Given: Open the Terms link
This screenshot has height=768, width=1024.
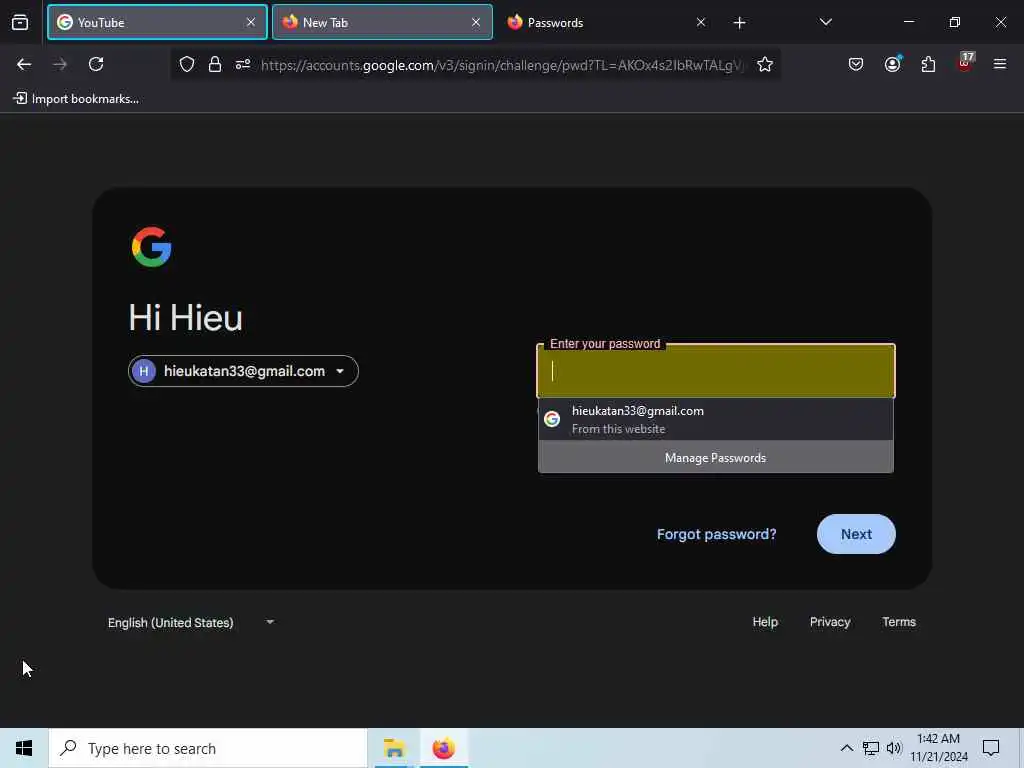Looking at the screenshot, I should click(x=899, y=622).
